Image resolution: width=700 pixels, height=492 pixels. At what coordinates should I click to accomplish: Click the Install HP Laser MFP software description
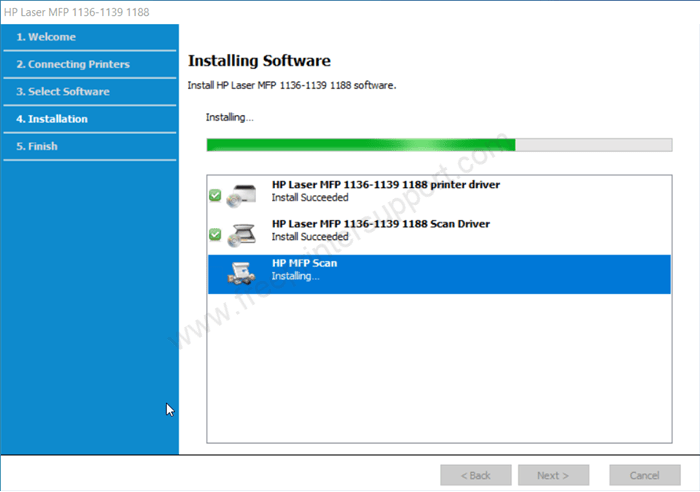pos(292,85)
